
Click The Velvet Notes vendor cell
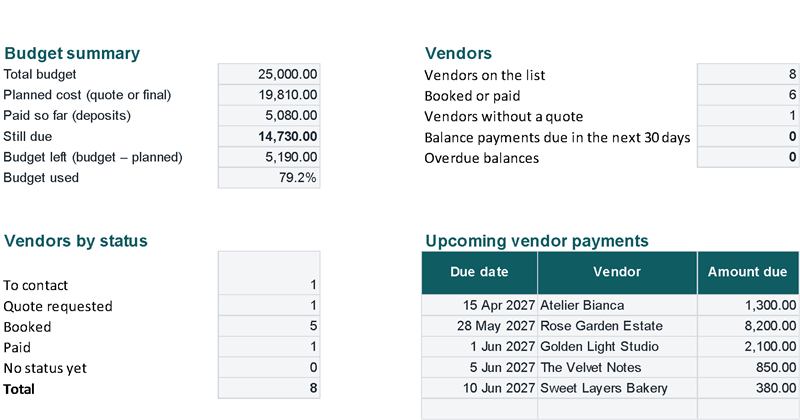(617, 367)
